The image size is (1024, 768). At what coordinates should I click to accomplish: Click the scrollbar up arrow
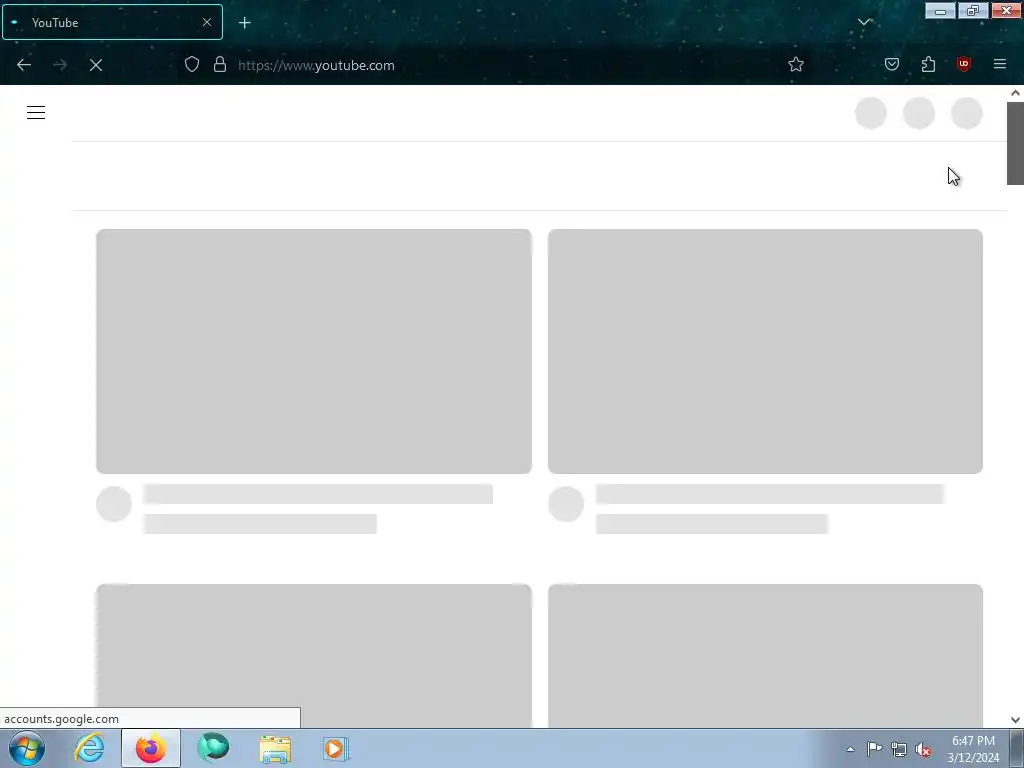pos(1015,93)
